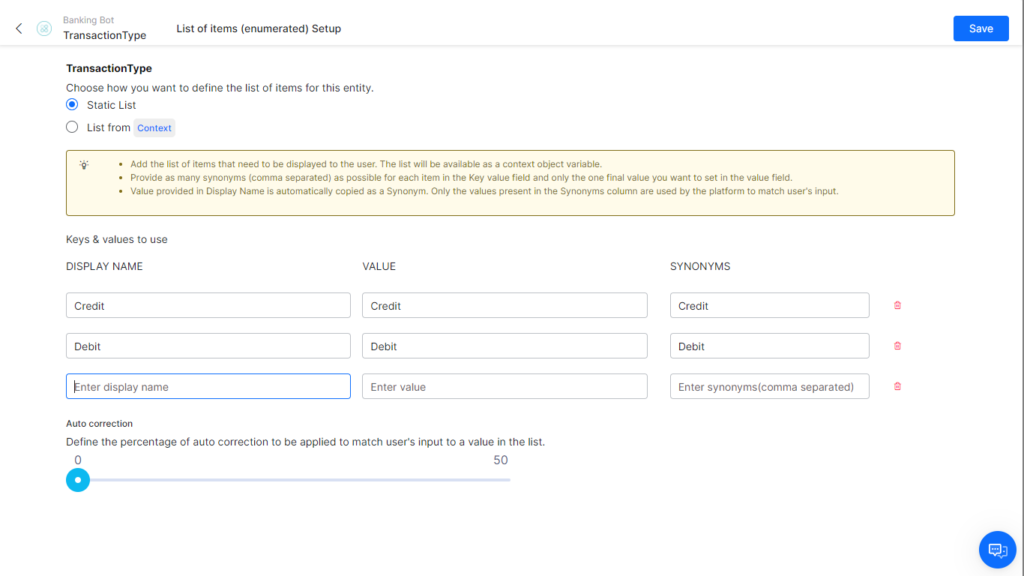This screenshot has height=576, width=1024.
Task: Click the Credit display name field
Action: [207, 305]
